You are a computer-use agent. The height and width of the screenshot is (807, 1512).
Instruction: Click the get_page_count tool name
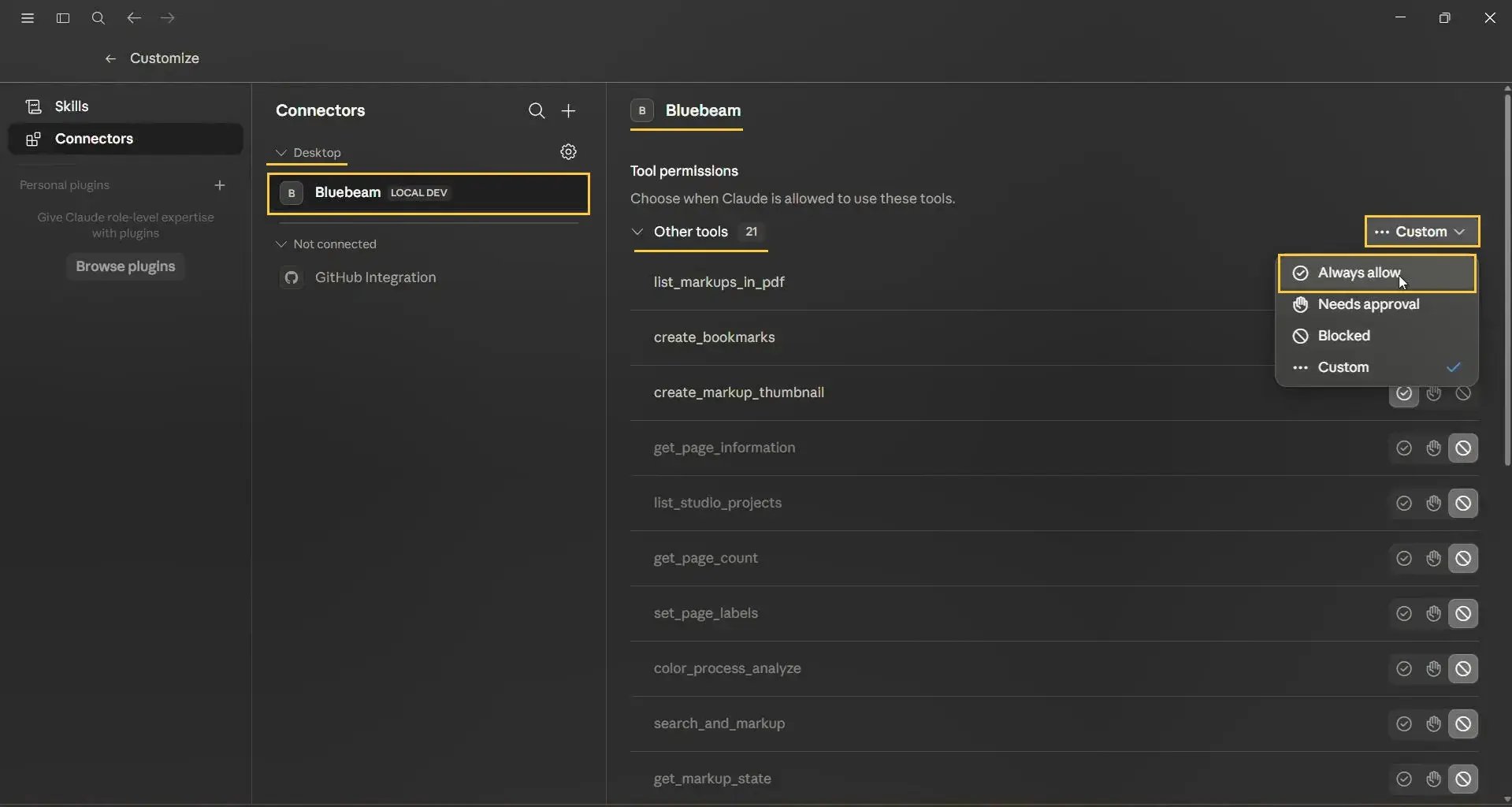tap(706, 558)
